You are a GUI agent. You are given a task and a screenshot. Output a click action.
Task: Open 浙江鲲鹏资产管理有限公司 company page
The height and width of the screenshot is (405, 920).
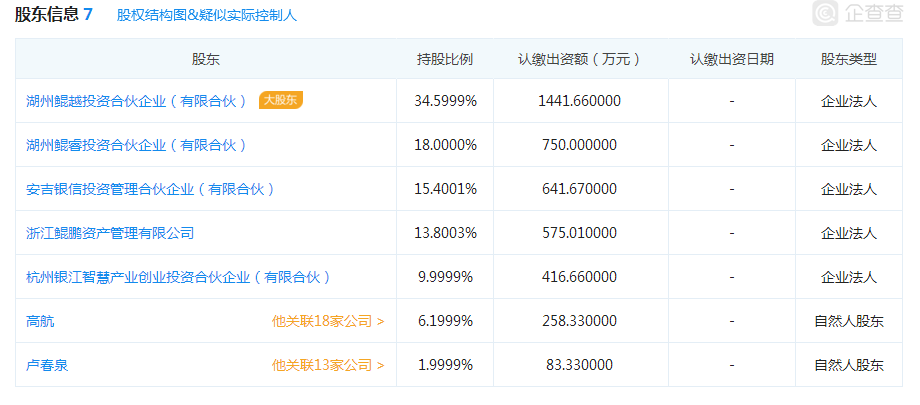click(110, 233)
